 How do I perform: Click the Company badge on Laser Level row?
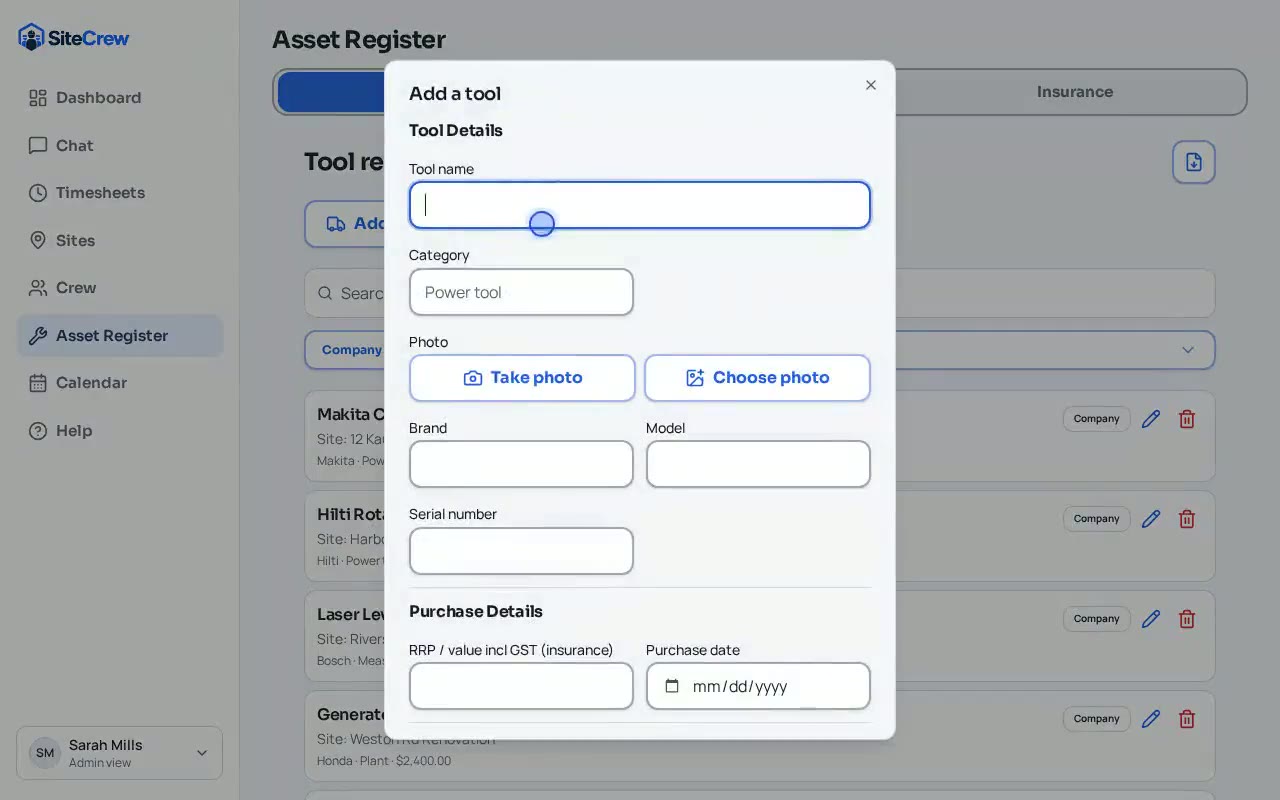(1096, 619)
